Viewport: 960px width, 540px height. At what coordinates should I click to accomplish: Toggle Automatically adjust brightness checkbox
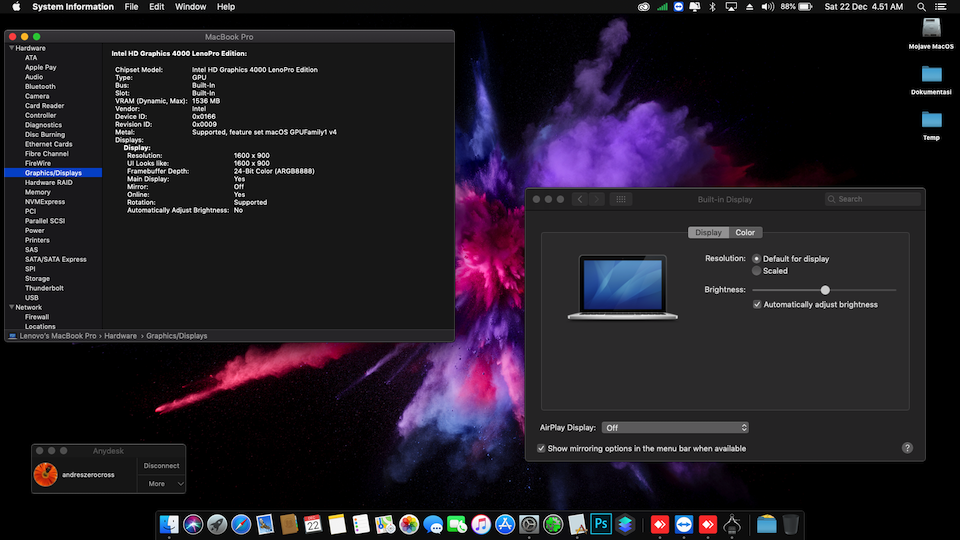pos(757,304)
